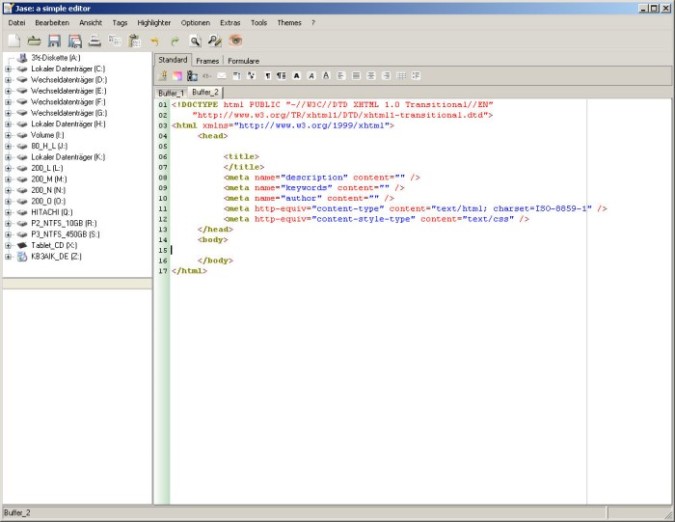Viewport: 675px width, 522px height.
Task: Click the color picker icon in tag toolbar
Action: pyautogui.click(x=177, y=75)
